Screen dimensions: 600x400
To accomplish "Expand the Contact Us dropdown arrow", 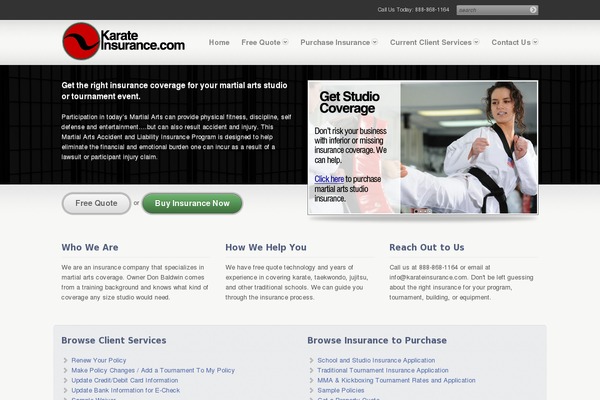I will point(535,42).
